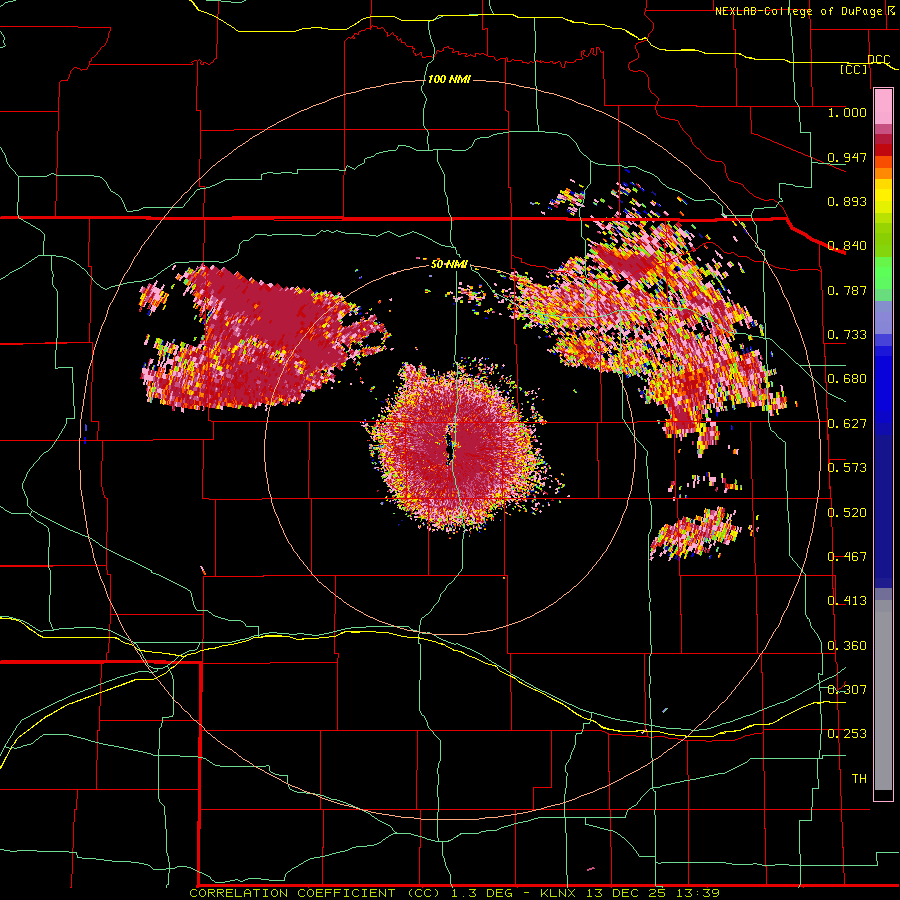Click the 0.413 value on the color scale
Viewport: 900px width, 900px height.
pos(847,601)
